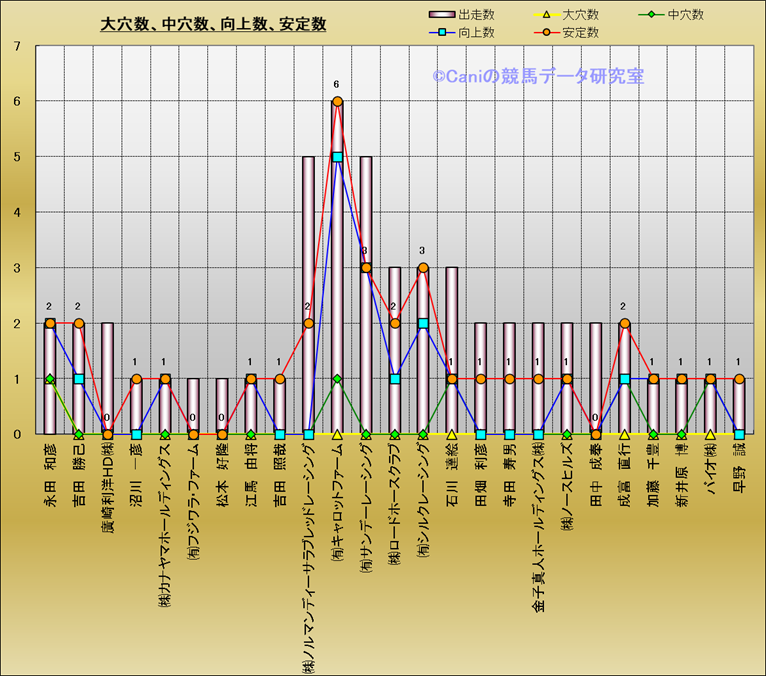
Task: Click yellow 大穴数 triangle at 0 for キャロットファーム
Action: coord(337,434)
